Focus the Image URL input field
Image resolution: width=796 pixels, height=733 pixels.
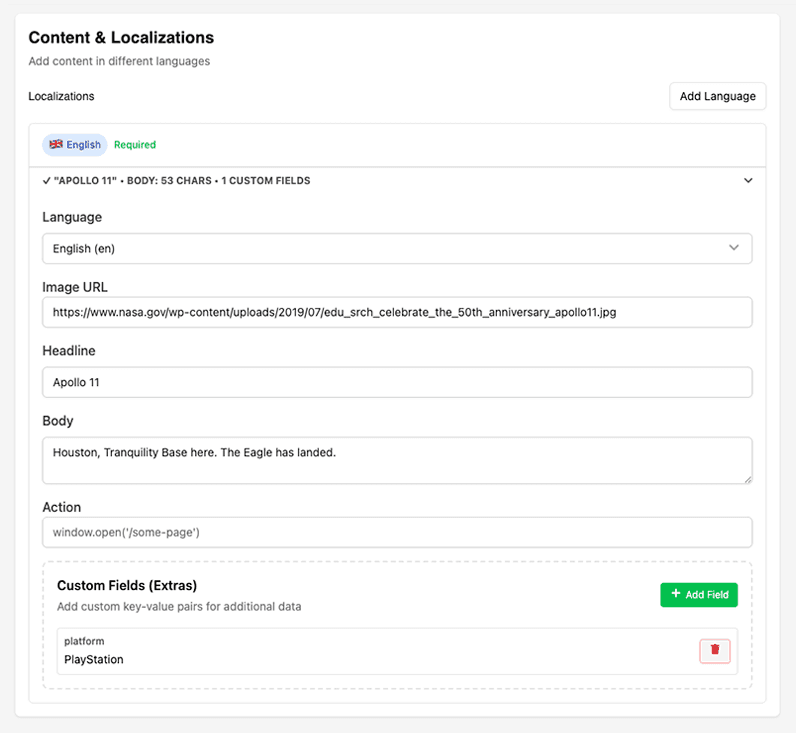396,312
